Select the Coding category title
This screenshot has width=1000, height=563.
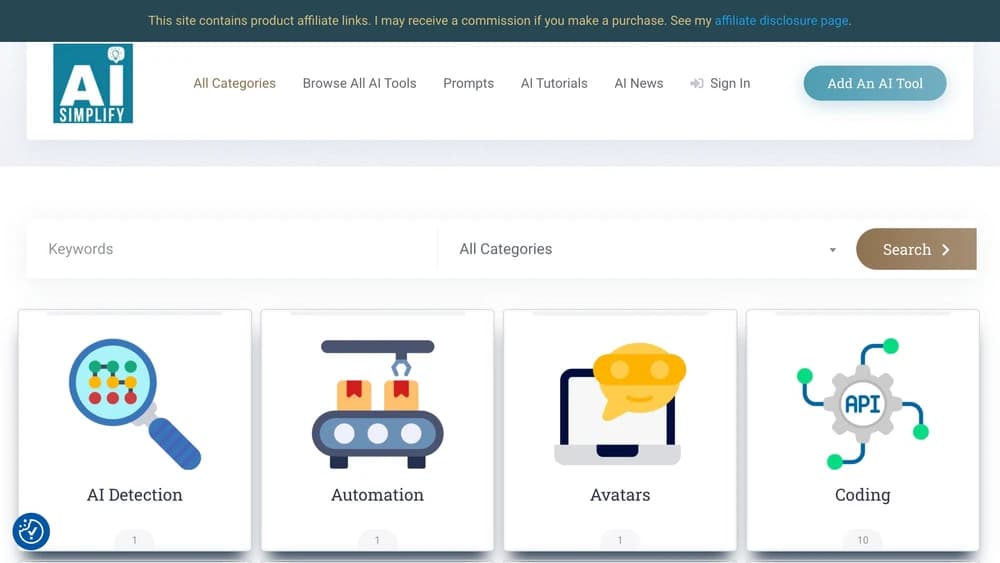[x=862, y=495]
